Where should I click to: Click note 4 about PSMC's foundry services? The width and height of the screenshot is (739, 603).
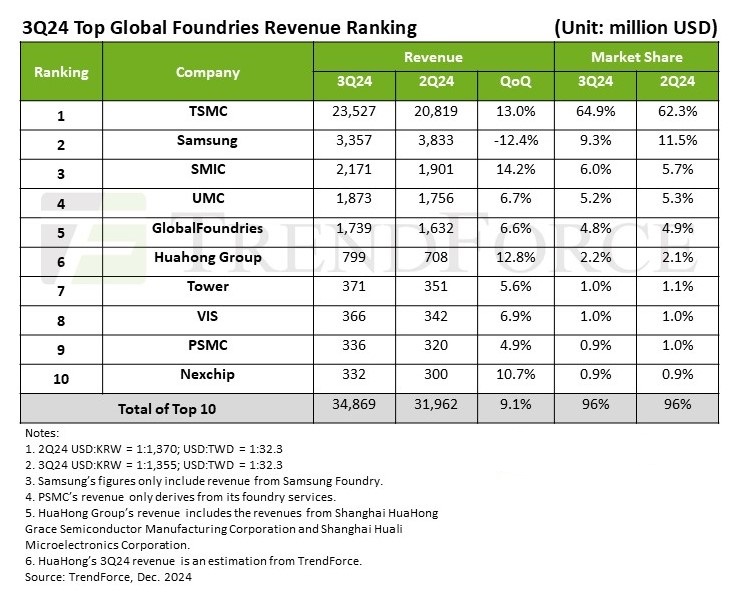click(x=181, y=497)
